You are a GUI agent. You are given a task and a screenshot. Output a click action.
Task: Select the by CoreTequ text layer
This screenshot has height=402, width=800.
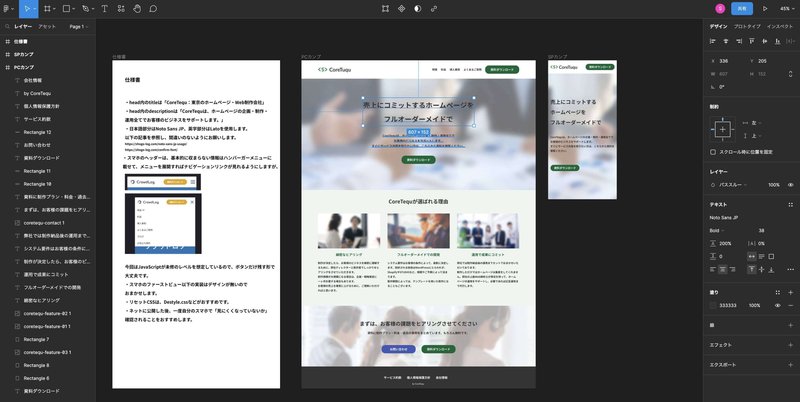click(37, 93)
